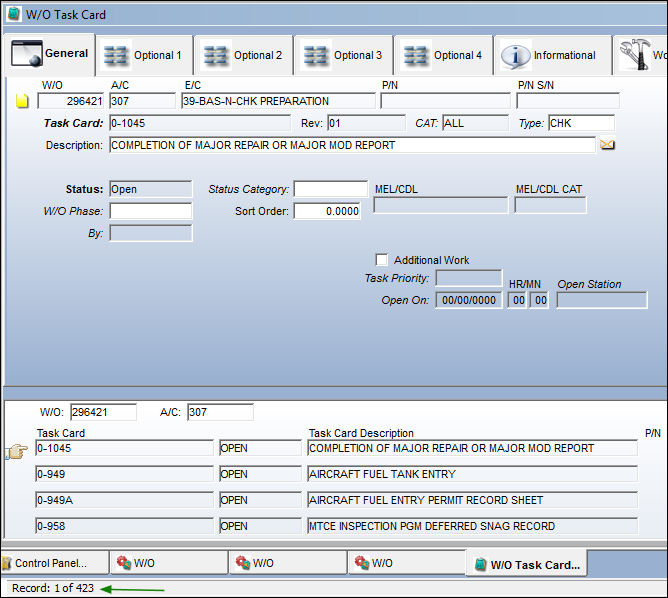Click the Task Card field 0-1045 in header
The height and width of the screenshot is (598, 668).
click(200, 123)
